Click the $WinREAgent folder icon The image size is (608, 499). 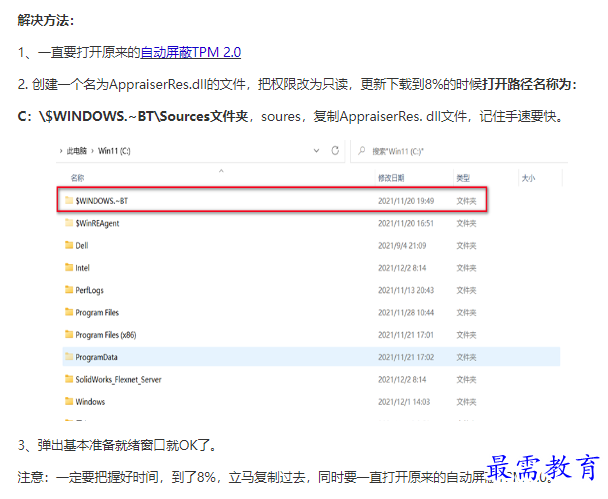(69, 223)
